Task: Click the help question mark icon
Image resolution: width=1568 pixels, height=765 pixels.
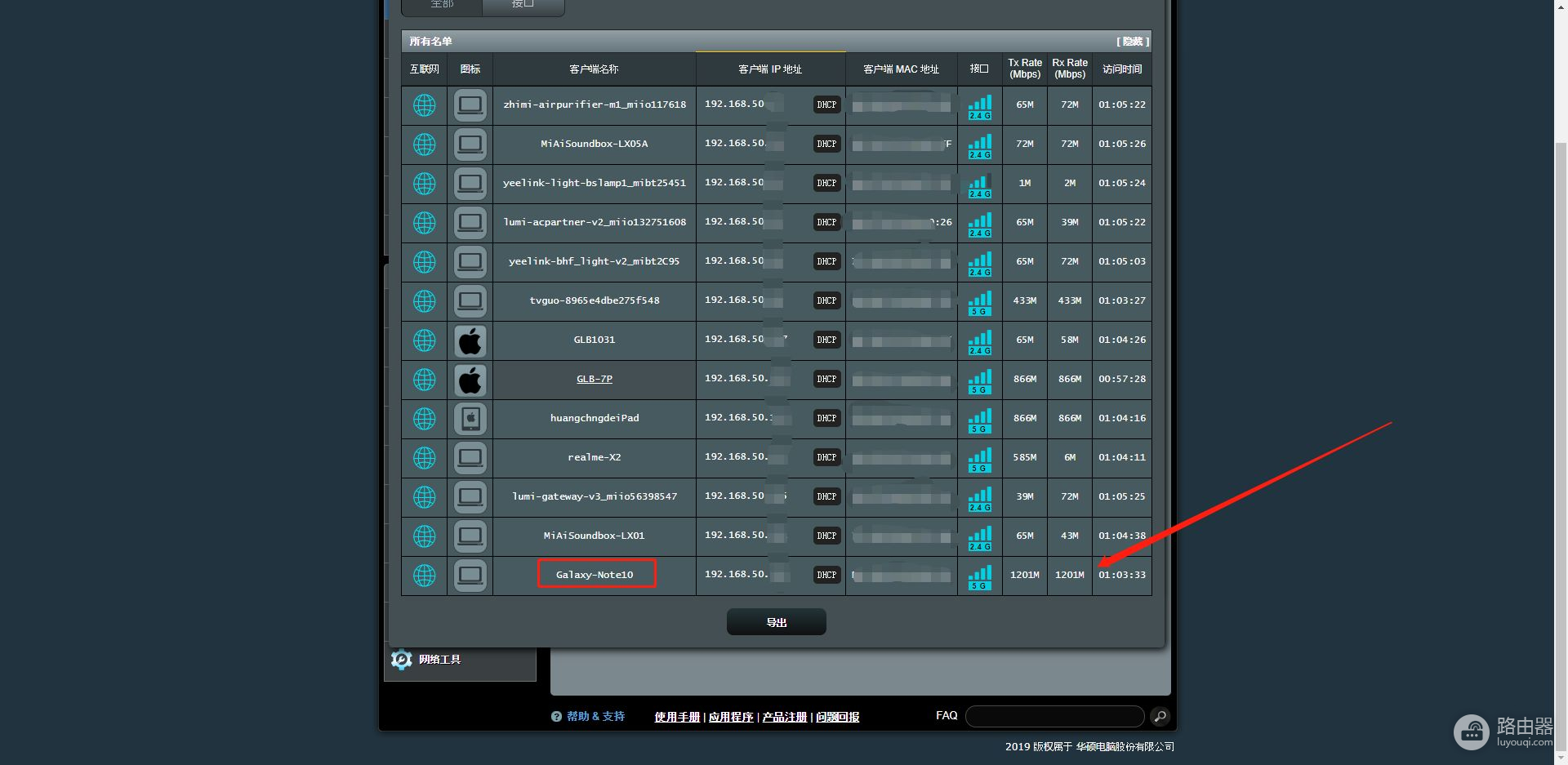Action: (x=556, y=716)
